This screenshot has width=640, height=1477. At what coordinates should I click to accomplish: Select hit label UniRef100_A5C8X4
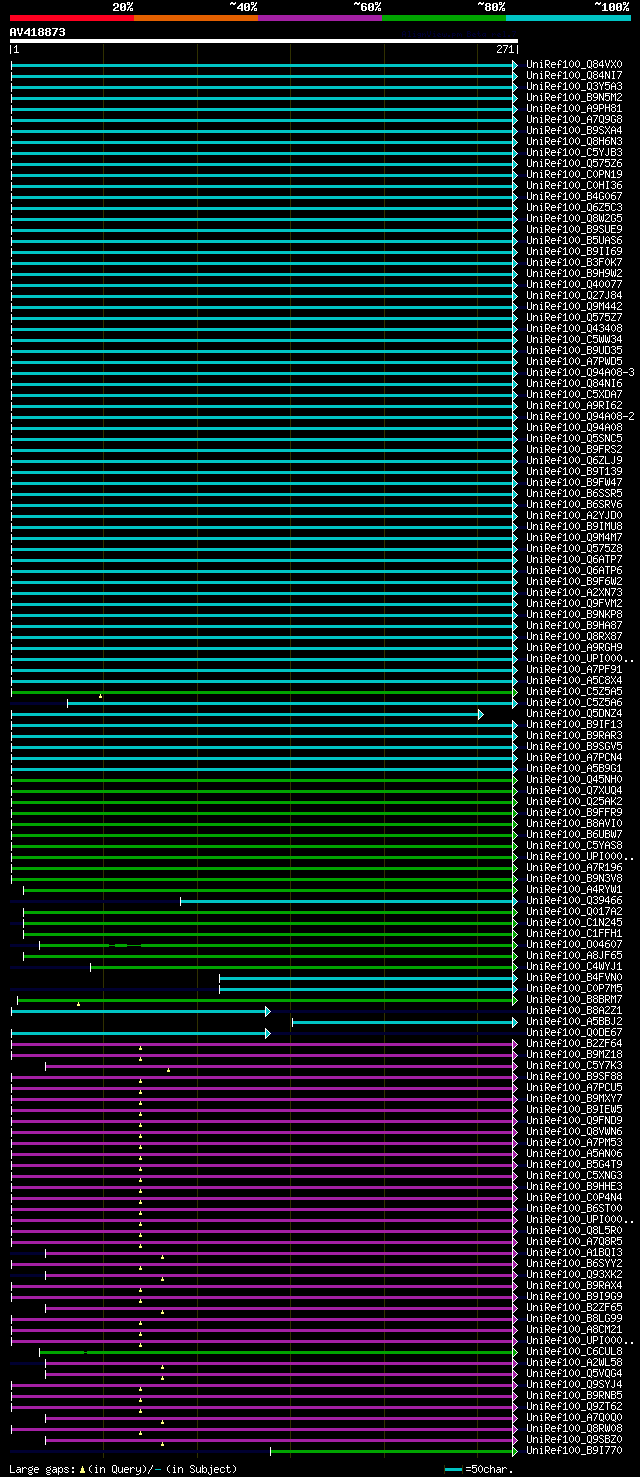[x=573, y=680]
